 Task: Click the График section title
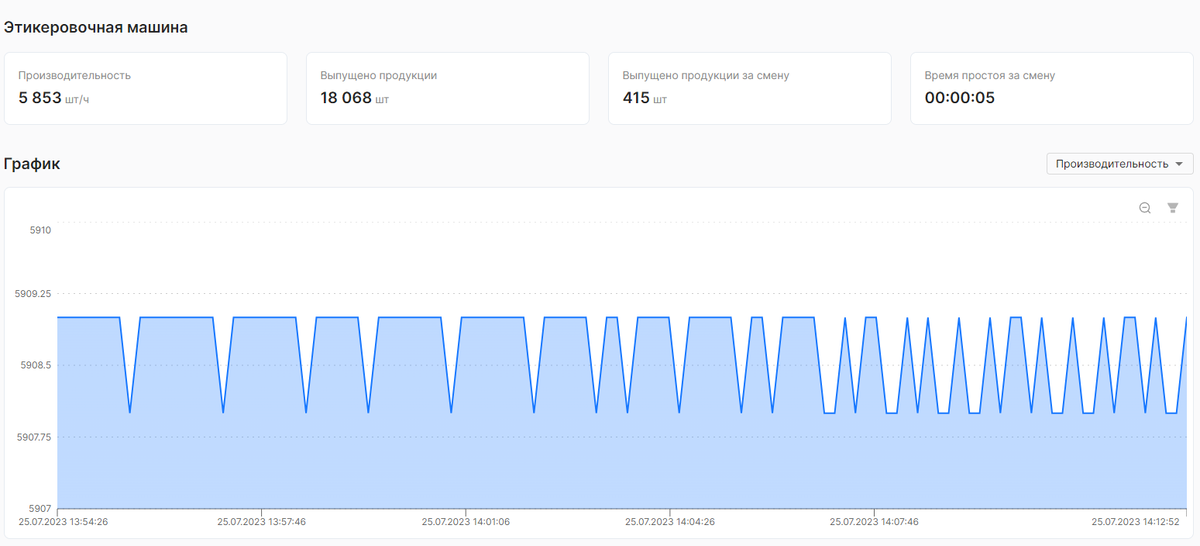point(32,164)
